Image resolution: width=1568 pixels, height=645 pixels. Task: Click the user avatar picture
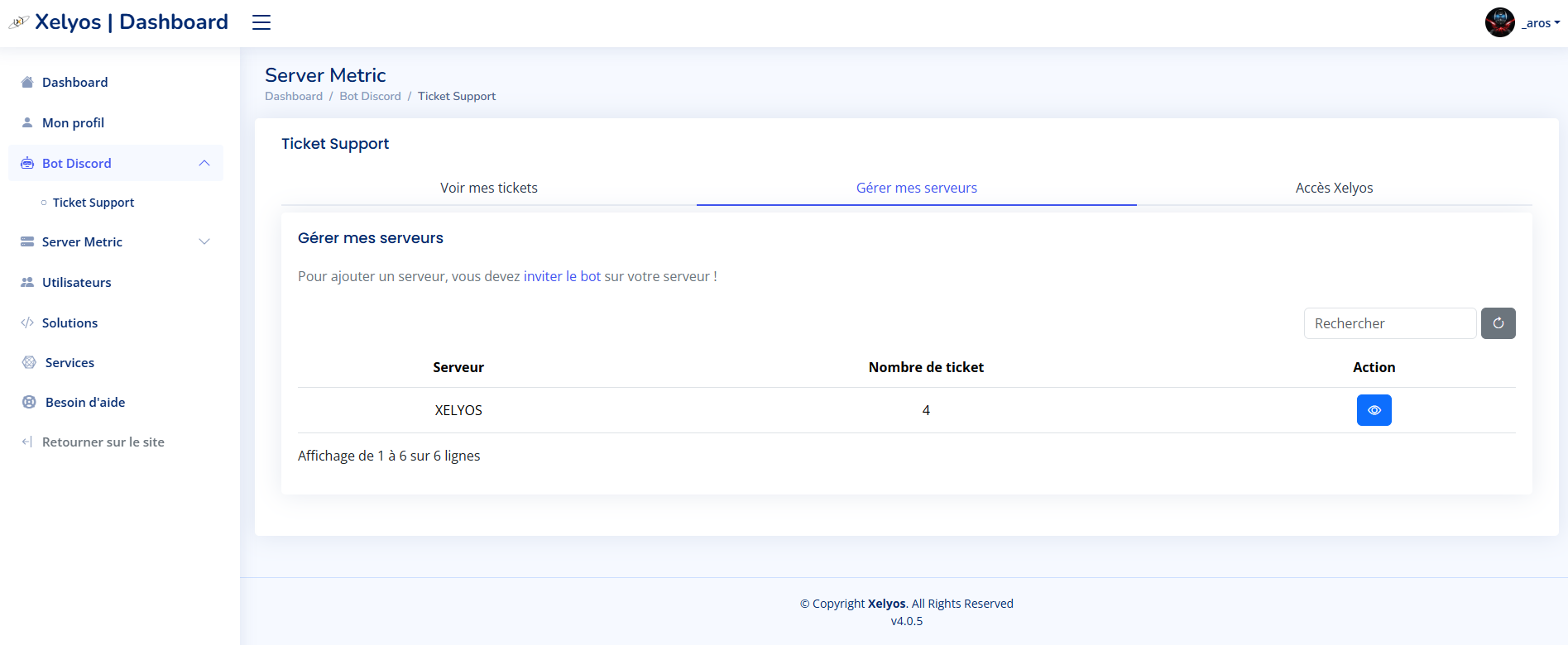coord(1499,22)
